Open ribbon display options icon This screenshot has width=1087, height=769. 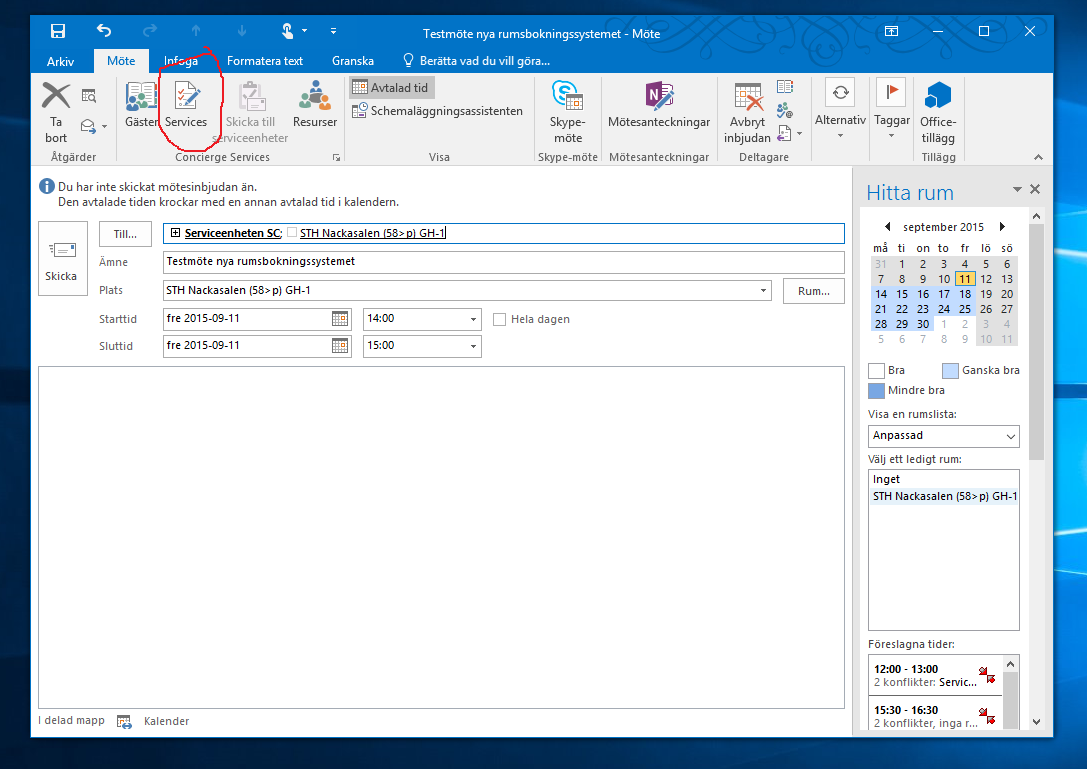click(892, 31)
